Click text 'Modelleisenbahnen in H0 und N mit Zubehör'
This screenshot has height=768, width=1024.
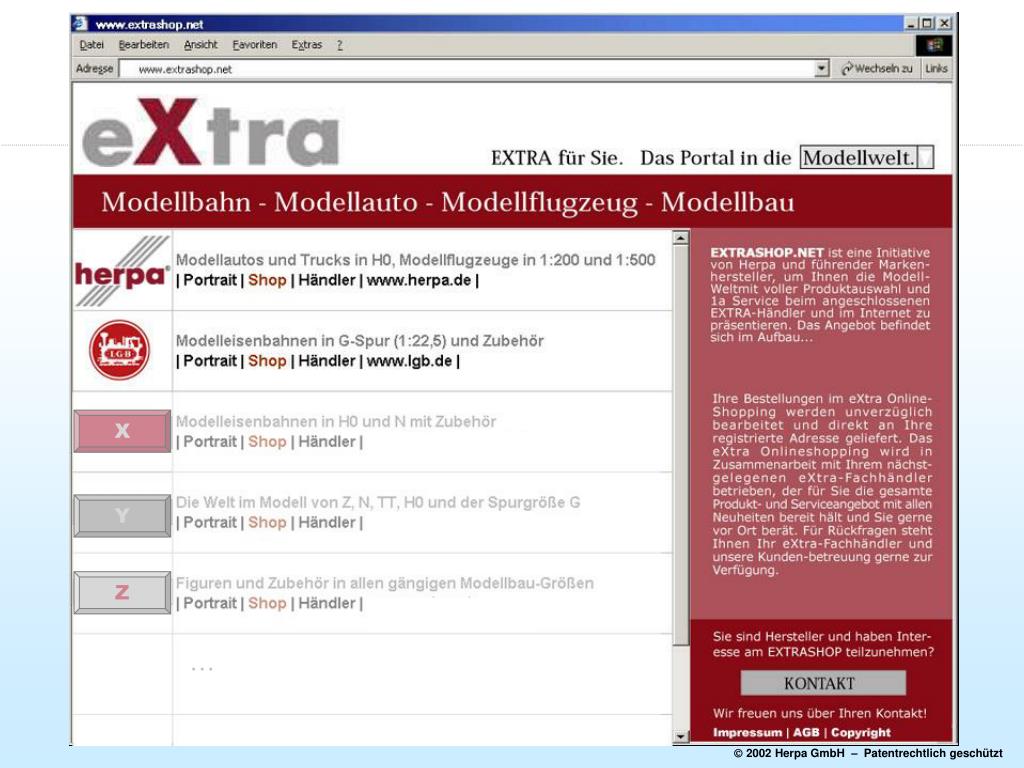point(336,422)
